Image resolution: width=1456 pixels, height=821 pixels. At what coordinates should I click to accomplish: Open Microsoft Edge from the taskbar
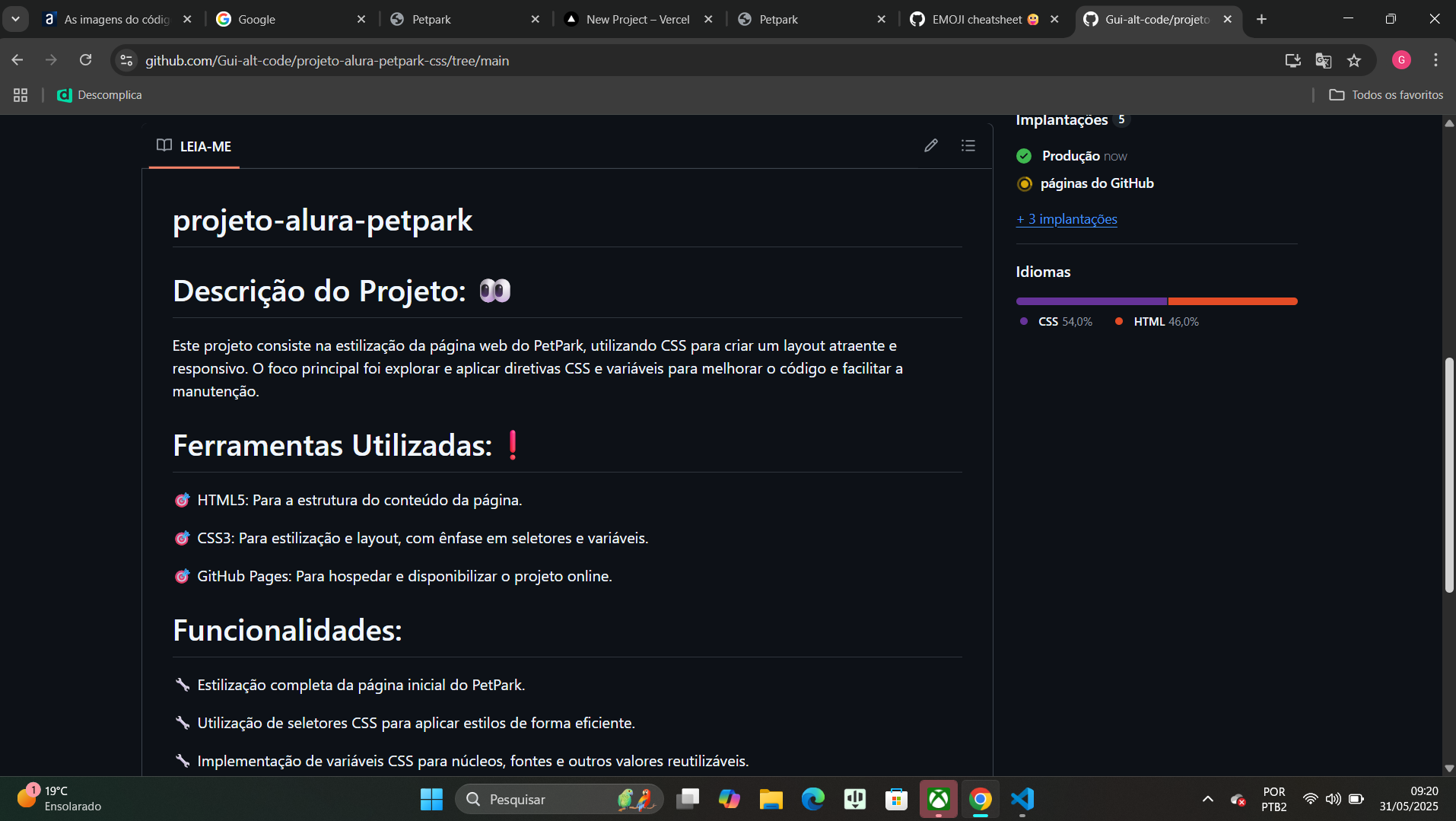(812, 799)
